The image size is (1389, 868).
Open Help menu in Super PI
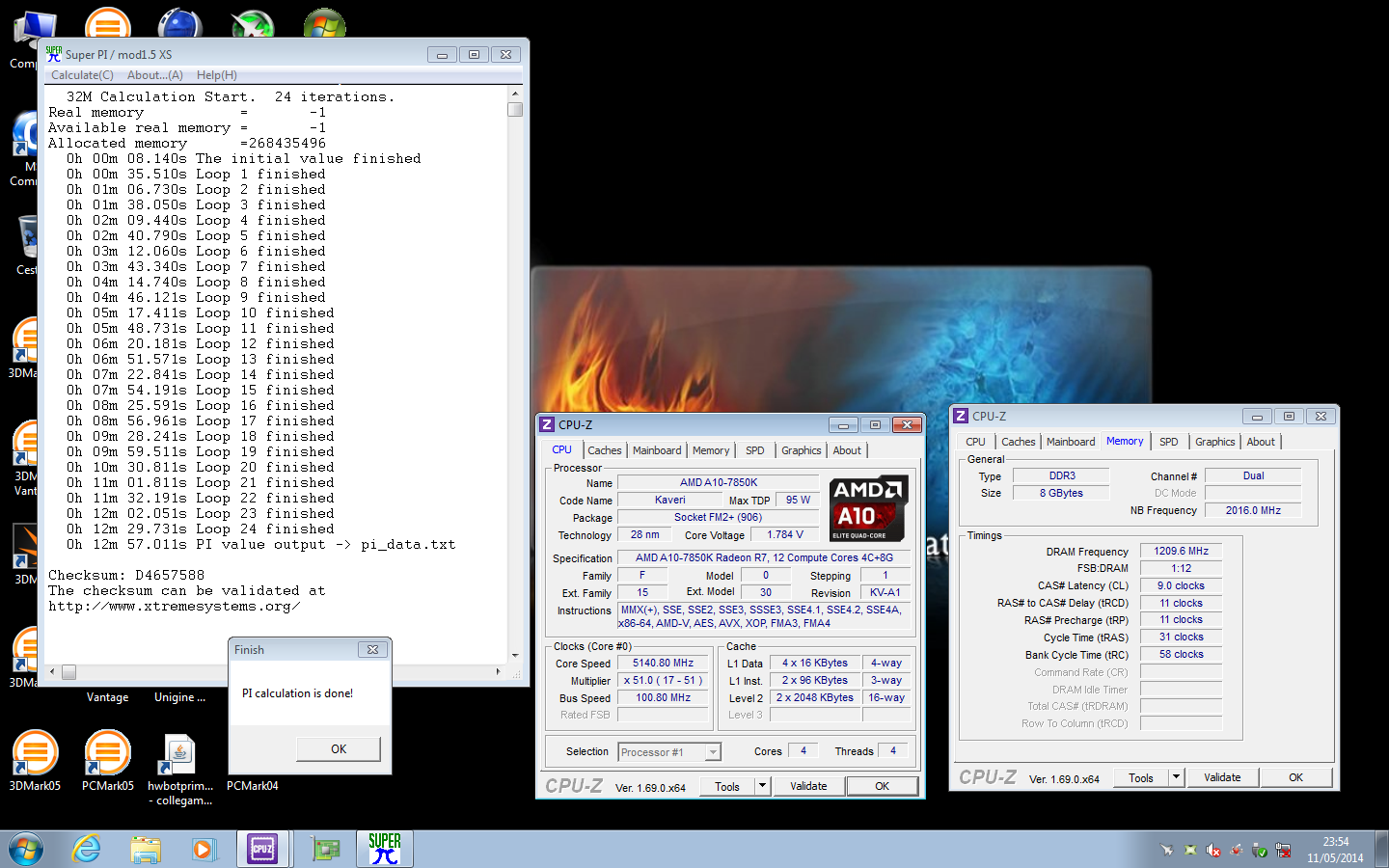(x=217, y=75)
